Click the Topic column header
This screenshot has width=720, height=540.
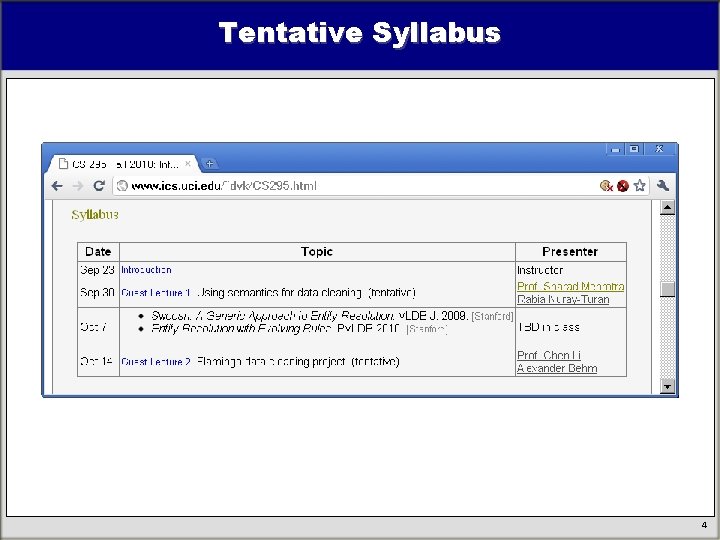[x=317, y=252]
